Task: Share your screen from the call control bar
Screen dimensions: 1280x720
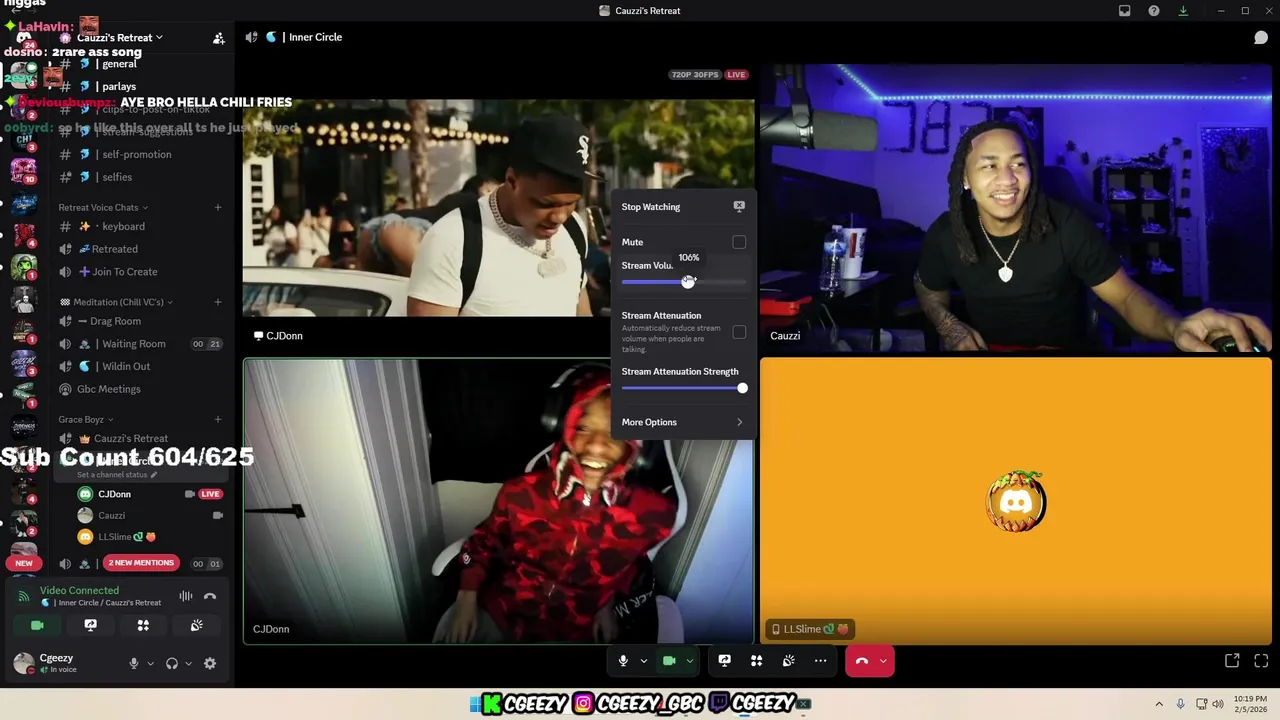Action: point(724,661)
